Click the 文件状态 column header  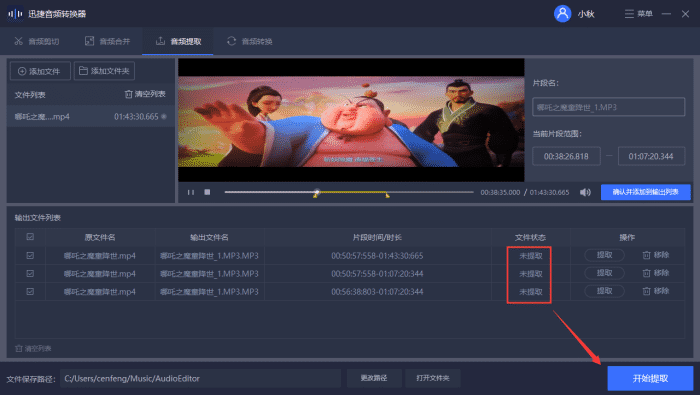pyautogui.click(x=530, y=237)
